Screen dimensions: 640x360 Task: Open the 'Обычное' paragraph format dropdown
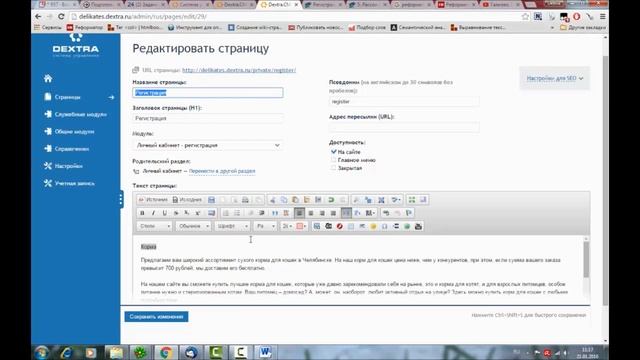[193, 226]
